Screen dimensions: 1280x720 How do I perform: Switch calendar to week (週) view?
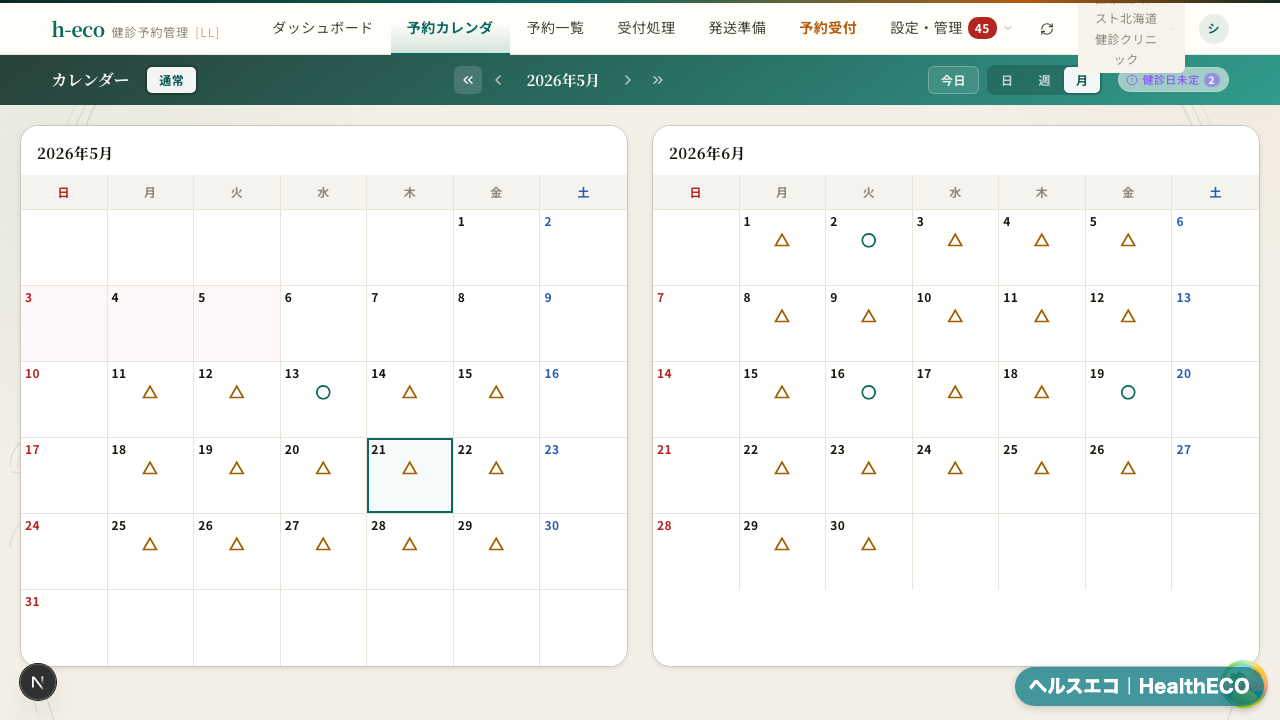coord(1044,80)
